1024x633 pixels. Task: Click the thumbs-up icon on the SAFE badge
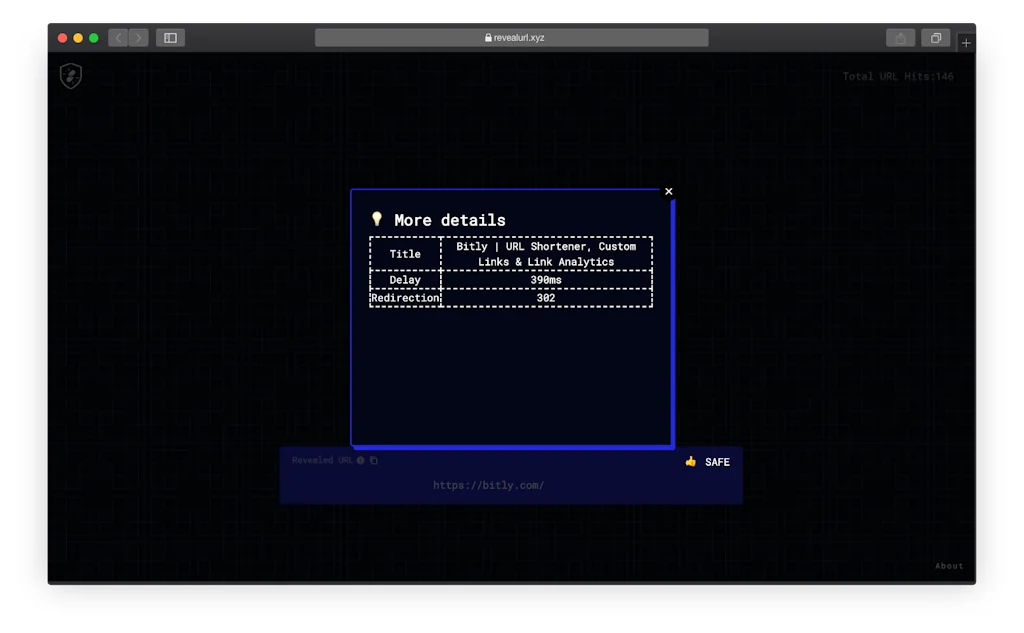click(x=689, y=462)
